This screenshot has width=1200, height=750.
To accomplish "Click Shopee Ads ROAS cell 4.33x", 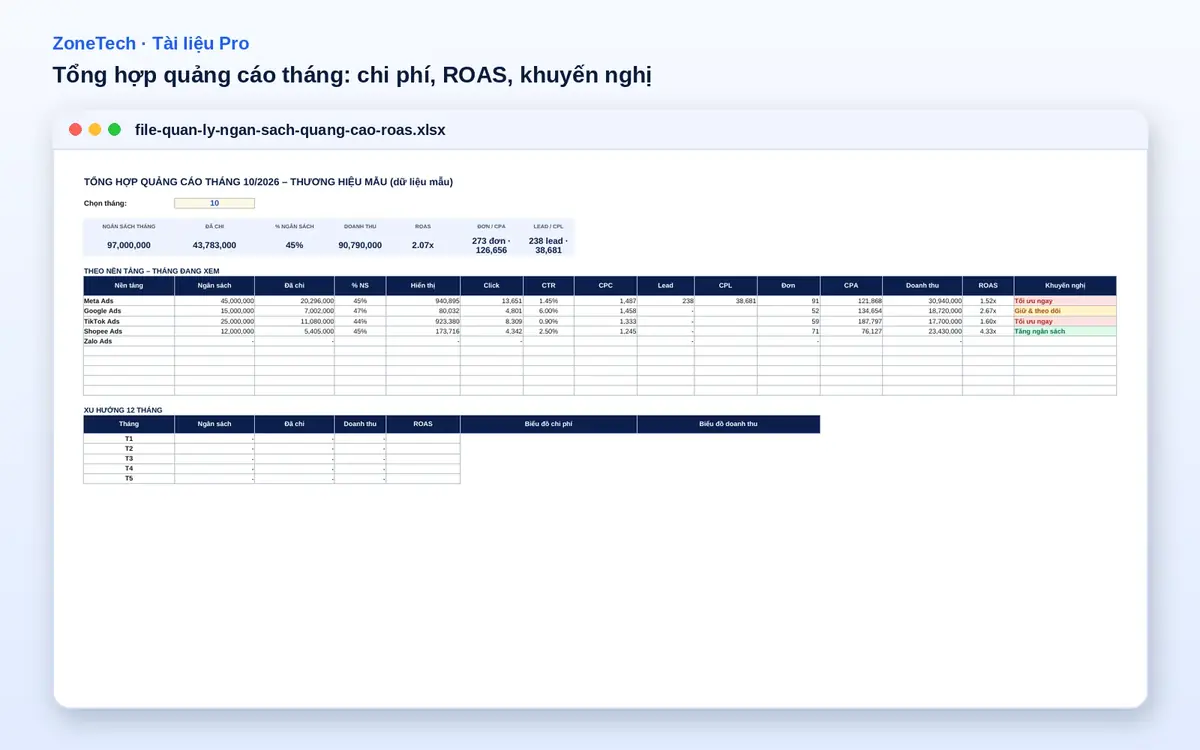I will (988, 331).
